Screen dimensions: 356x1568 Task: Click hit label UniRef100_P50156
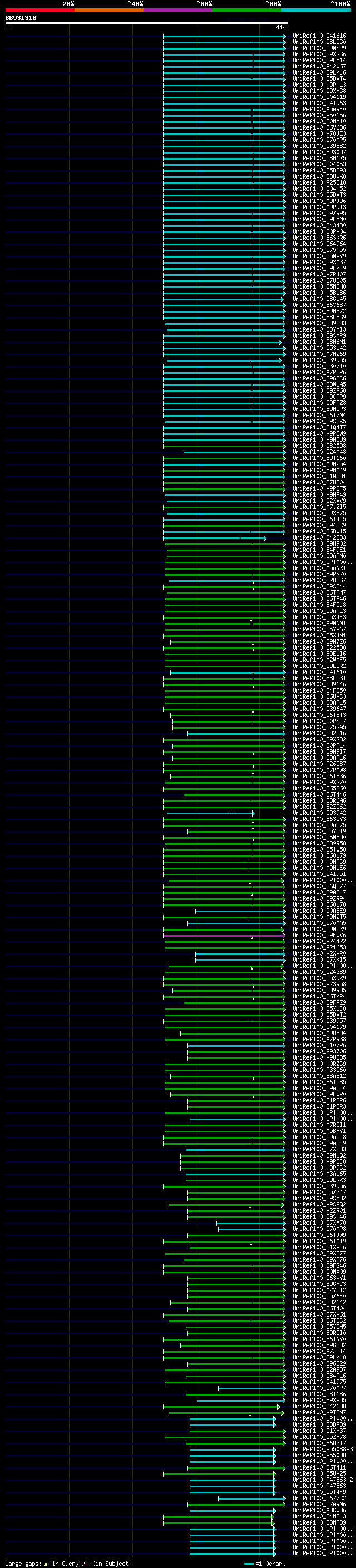click(319, 116)
